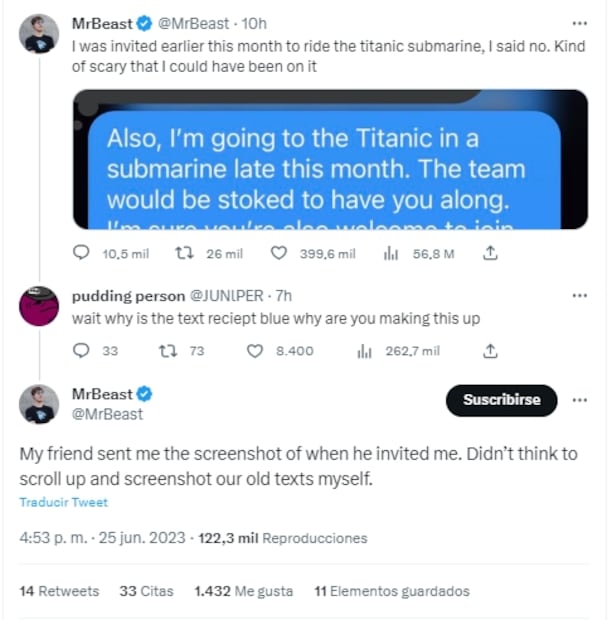Retweet MrBeast's Titanic submarine tweet
612x620 pixels.
(x=183, y=254)
